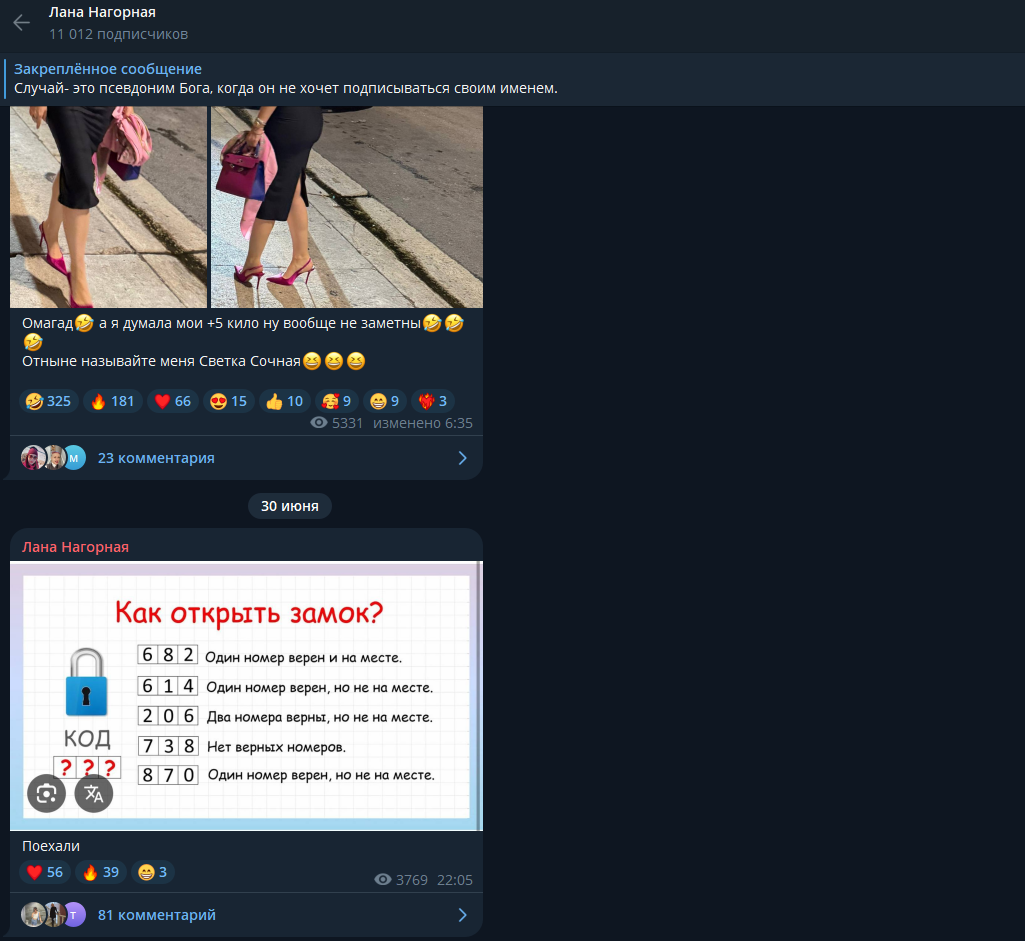Screen dimensions: 1025x941
Task: Open the 81 комментарий thread link
Action: (156, 915)
